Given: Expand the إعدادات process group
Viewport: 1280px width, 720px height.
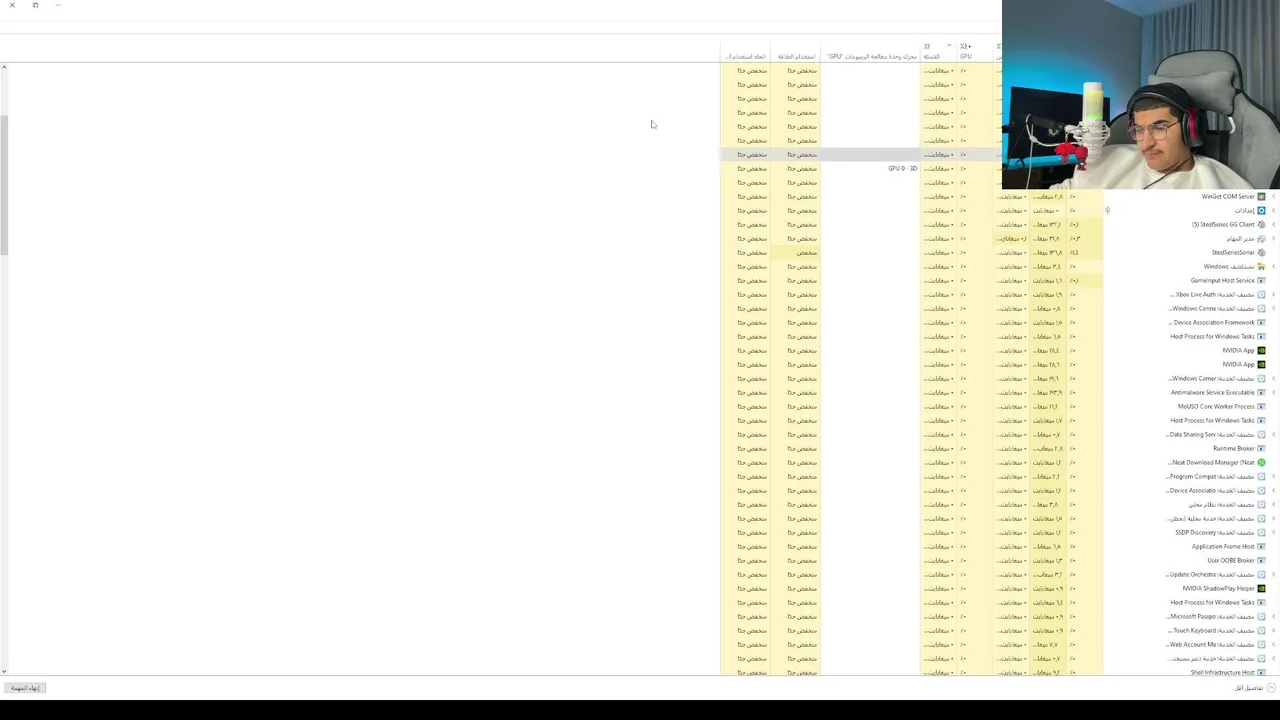Looking at the screenshot, I should (1273, 210).
